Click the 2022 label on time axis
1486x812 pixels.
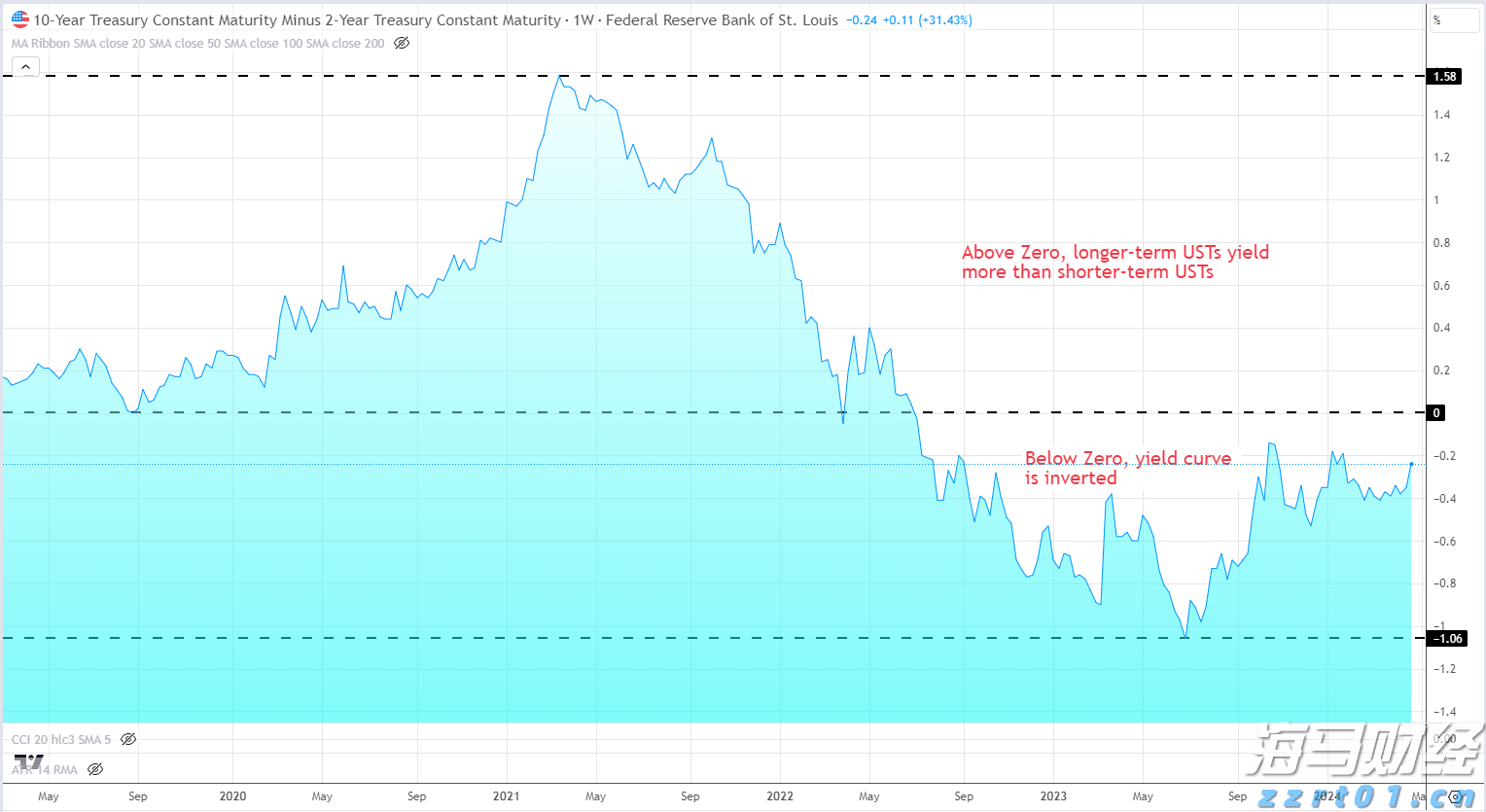[780, 796]
